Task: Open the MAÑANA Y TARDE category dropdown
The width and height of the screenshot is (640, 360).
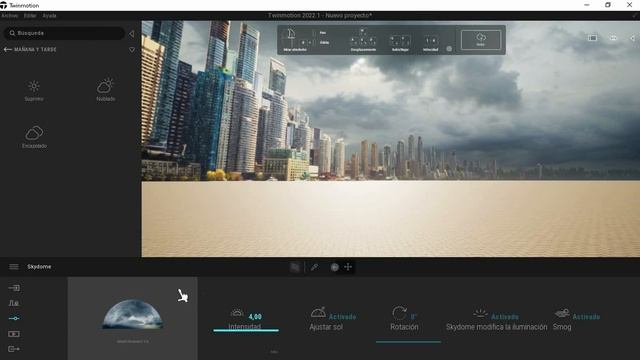Action: click(x=132, y=49)
